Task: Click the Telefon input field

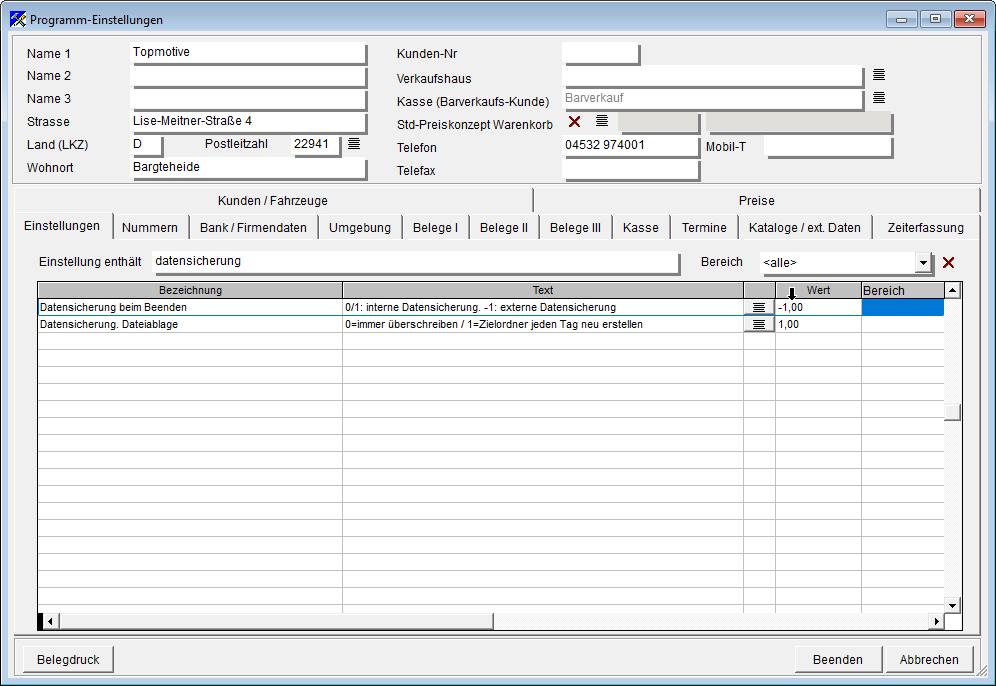Action: (x=631, y=145)
